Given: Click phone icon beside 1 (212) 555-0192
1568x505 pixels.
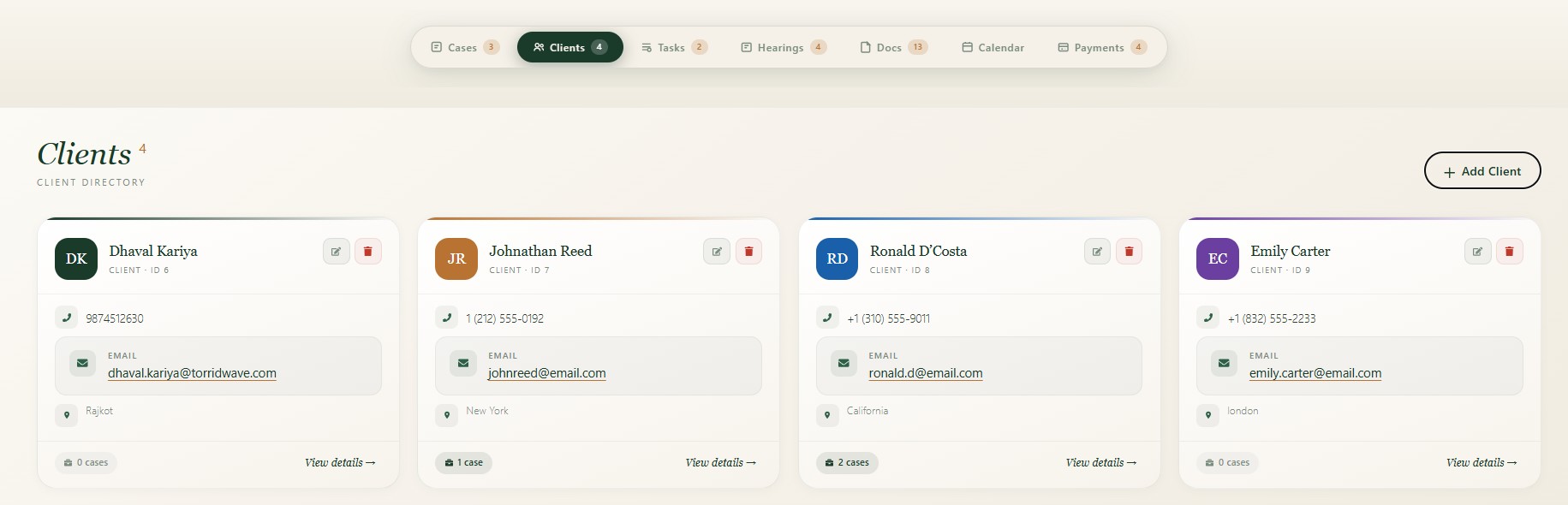Looking at the screenshot, I should coord(446,318).
